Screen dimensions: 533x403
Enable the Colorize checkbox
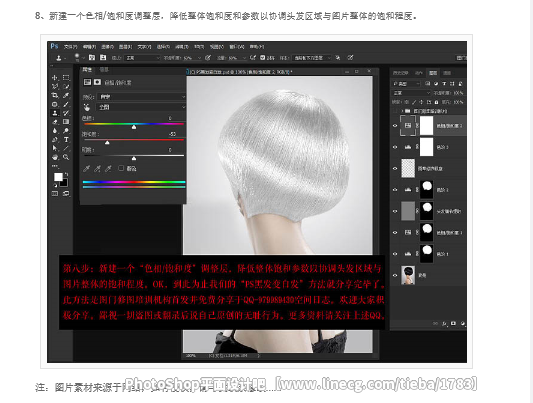[x=121, y=168]
